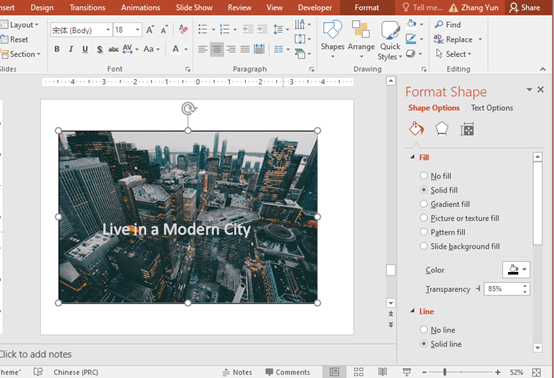Screen dimensions: 554x378
Task: Select Pattern fill option
Action: pyautogui.click(x=442, y=232)
